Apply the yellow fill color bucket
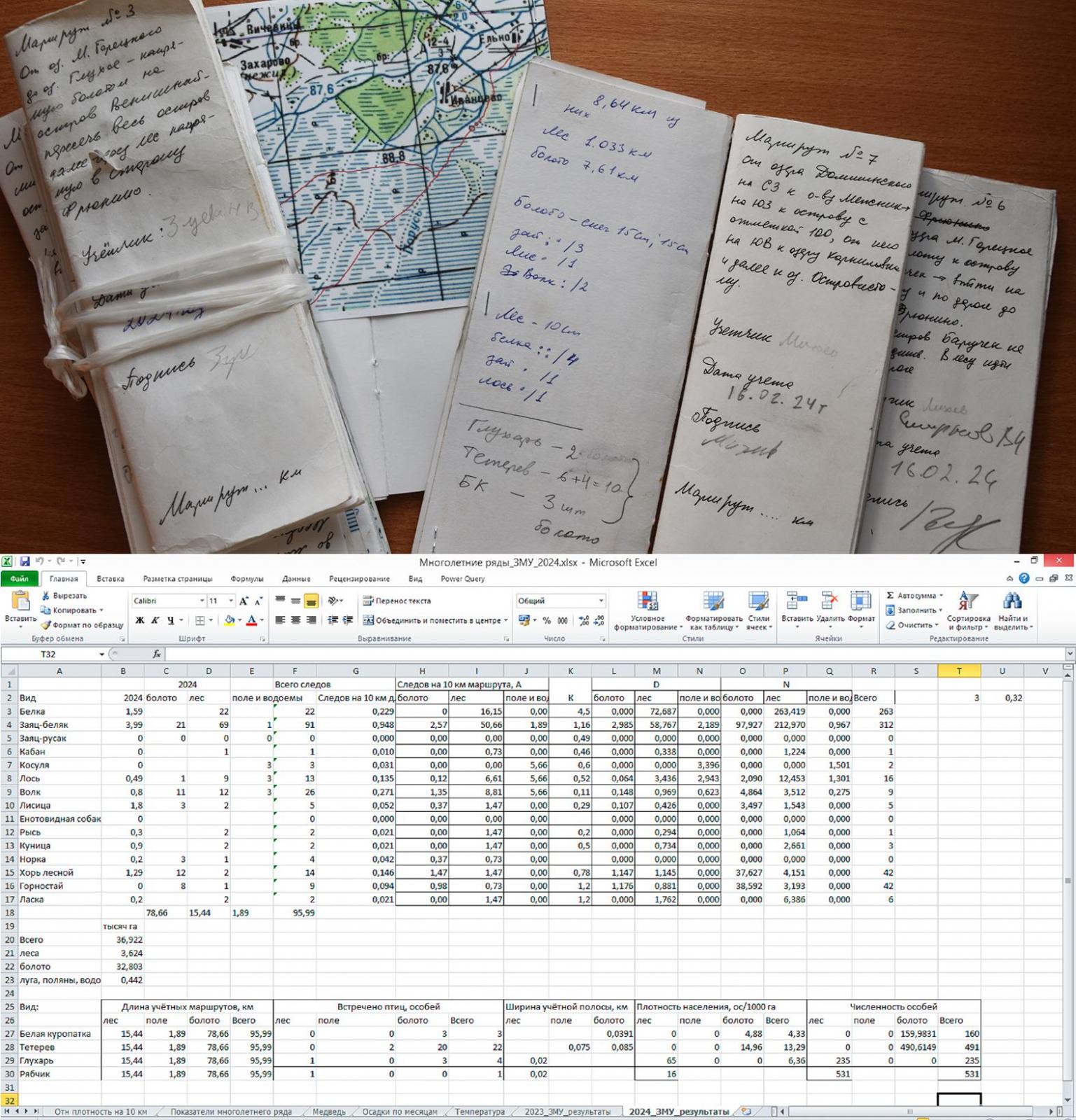This screenshot has width=1076, height=1120. click(x=229, y=621)
